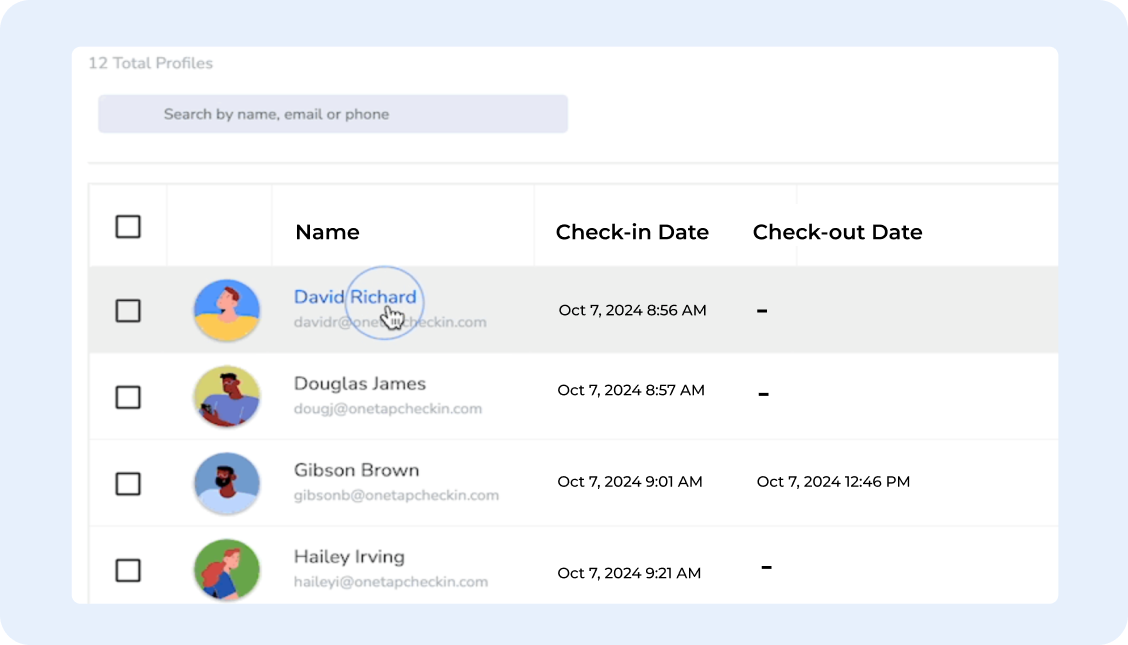Open the Gibson Brown name link
The image size is (1128, 645).
tap(356, 470)
